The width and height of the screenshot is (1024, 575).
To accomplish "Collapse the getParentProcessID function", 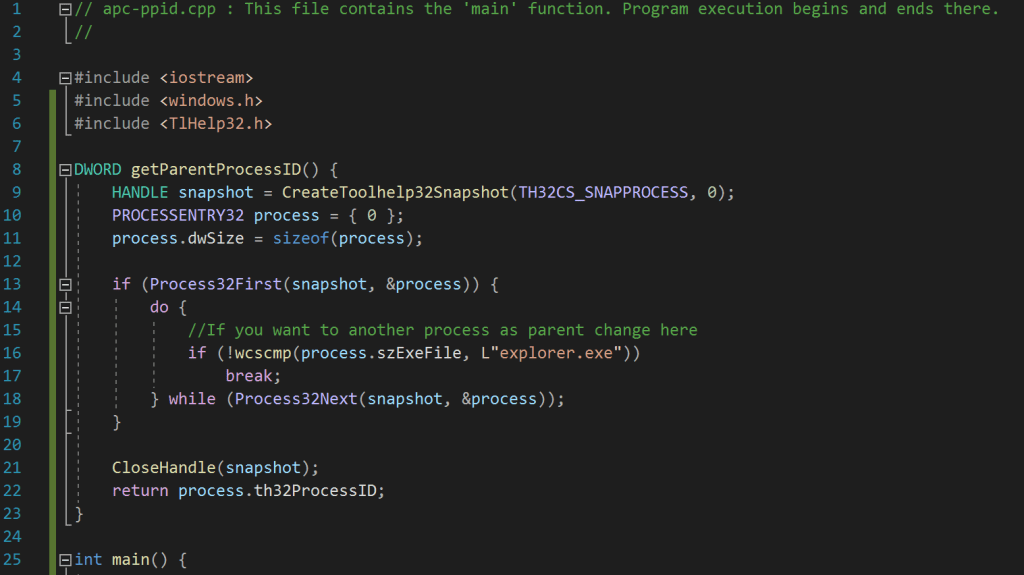I will 65,169.
